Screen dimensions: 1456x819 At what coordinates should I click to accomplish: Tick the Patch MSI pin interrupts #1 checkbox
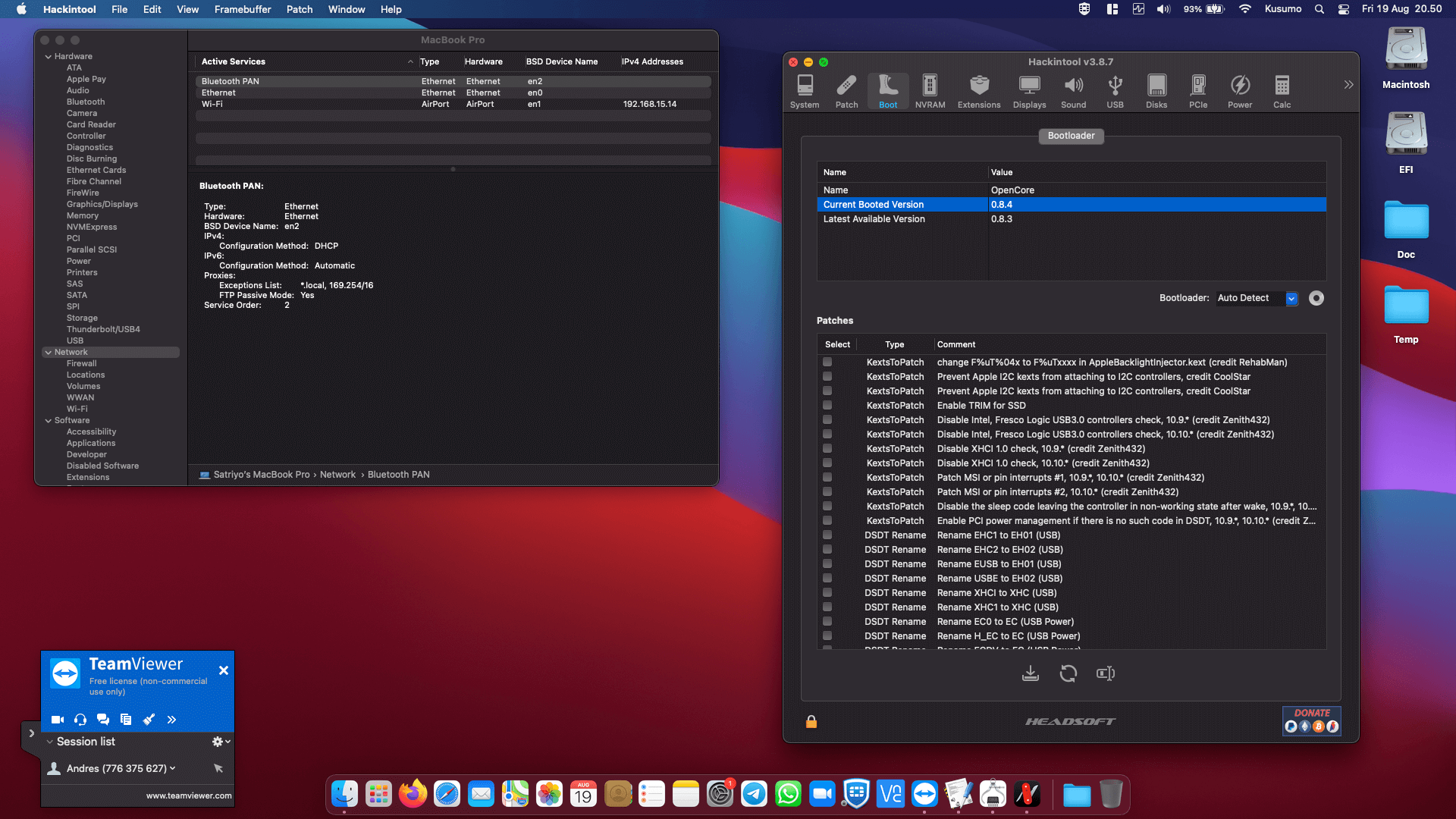click(x=827, y=478)
